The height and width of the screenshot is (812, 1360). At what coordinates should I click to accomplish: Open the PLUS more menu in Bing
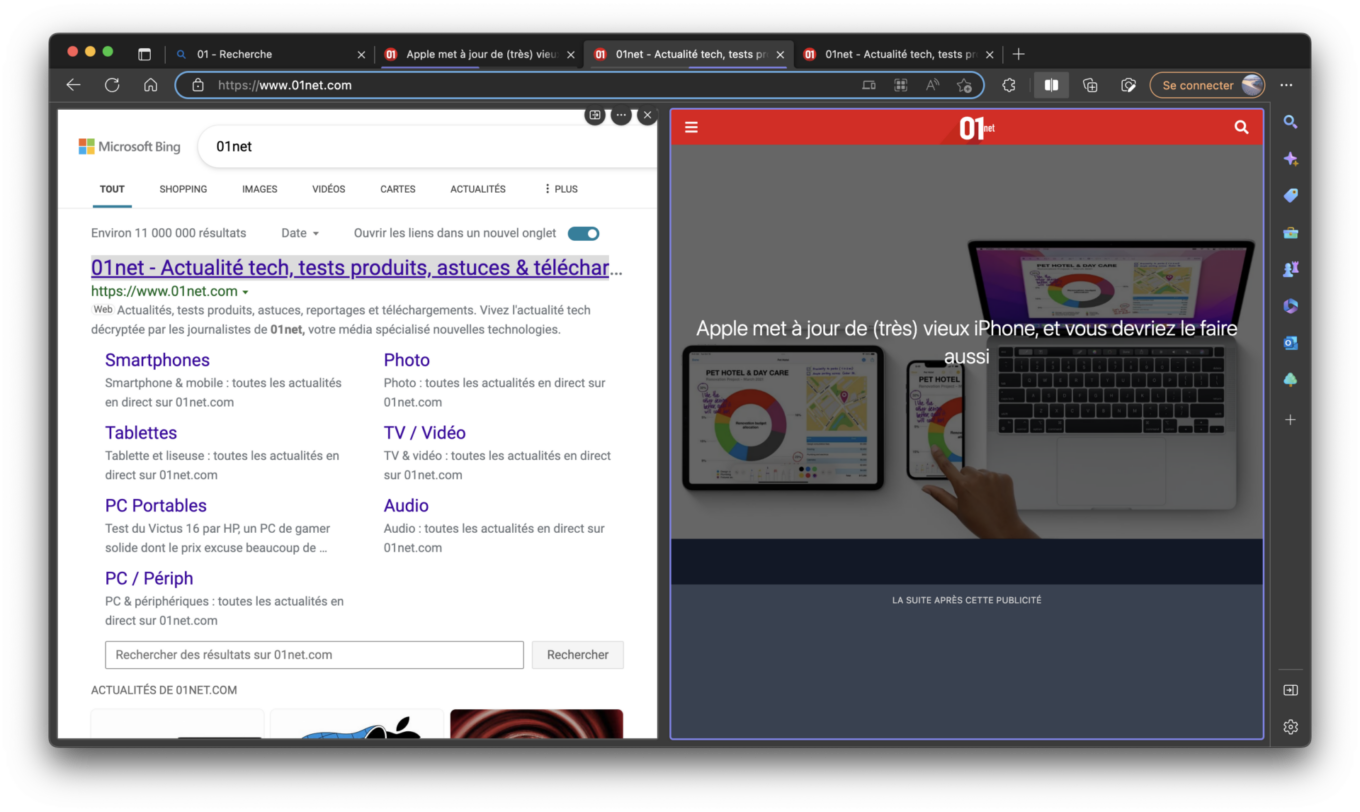[x=561, y=189]
